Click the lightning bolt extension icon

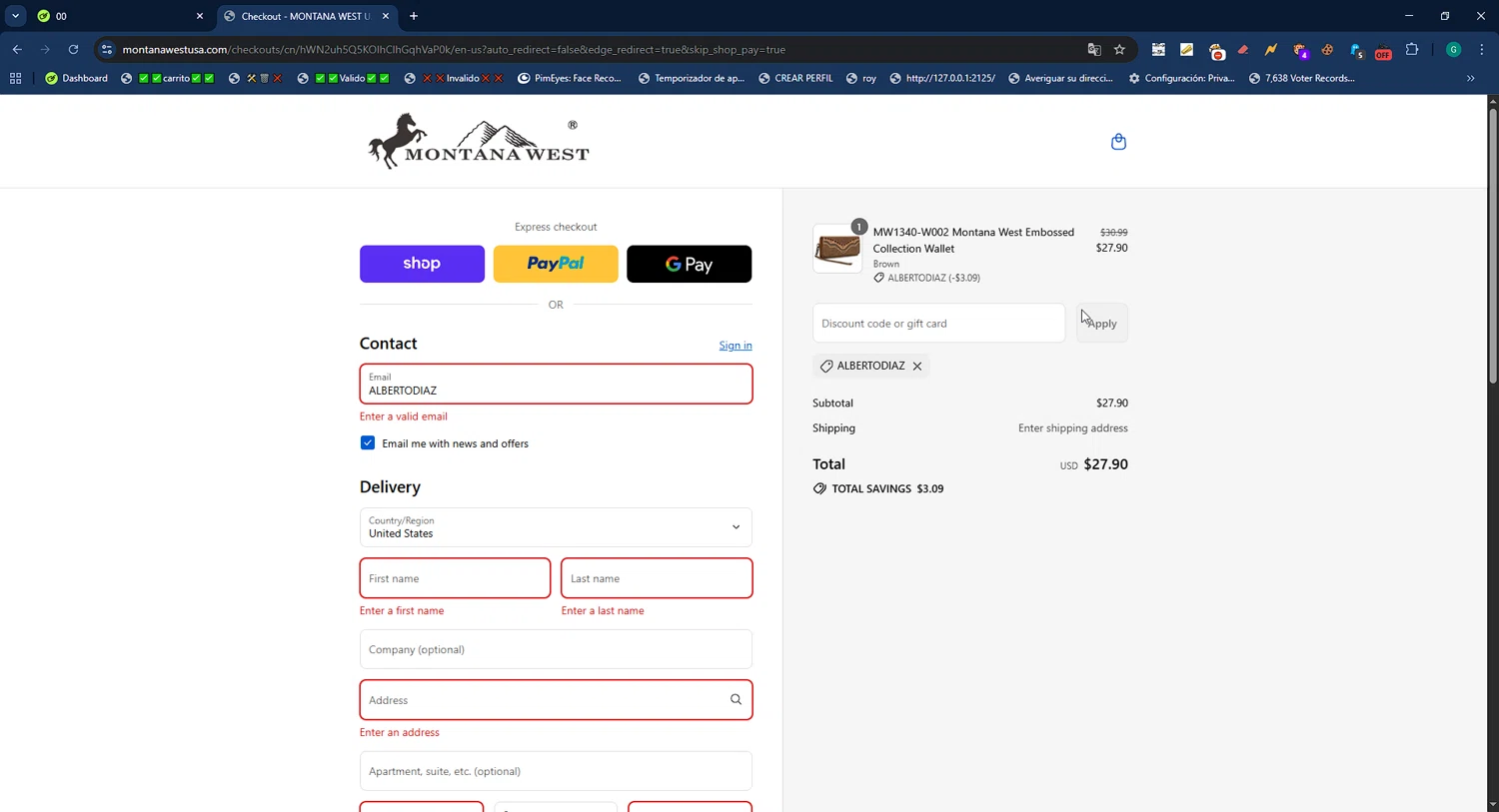1271,49
